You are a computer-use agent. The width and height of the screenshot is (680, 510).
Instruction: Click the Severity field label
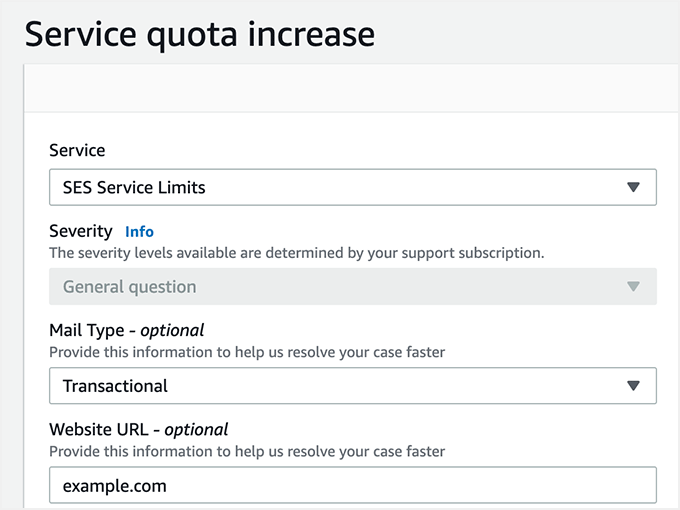tap(81, 231)
